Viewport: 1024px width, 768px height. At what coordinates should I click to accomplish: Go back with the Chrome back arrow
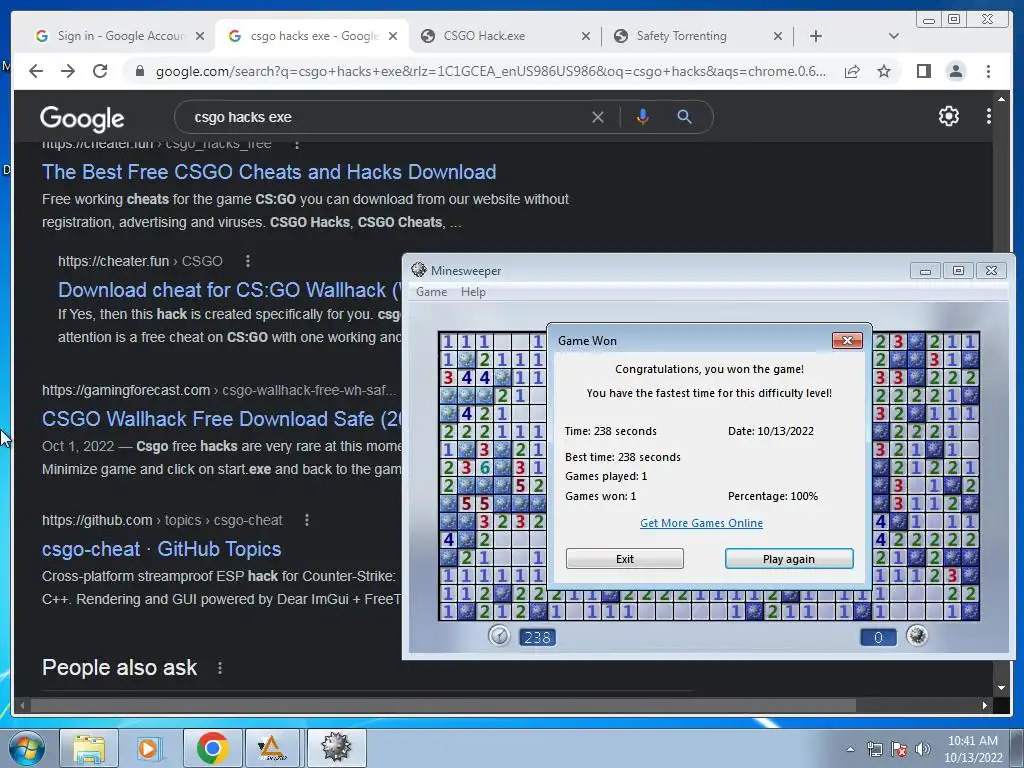pyautogui.click(x=36, y=71)
